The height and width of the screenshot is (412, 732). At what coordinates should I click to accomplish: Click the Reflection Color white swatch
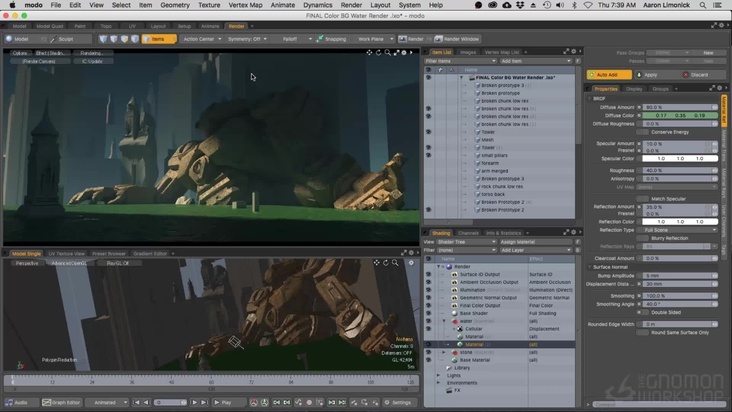(680, 222)
